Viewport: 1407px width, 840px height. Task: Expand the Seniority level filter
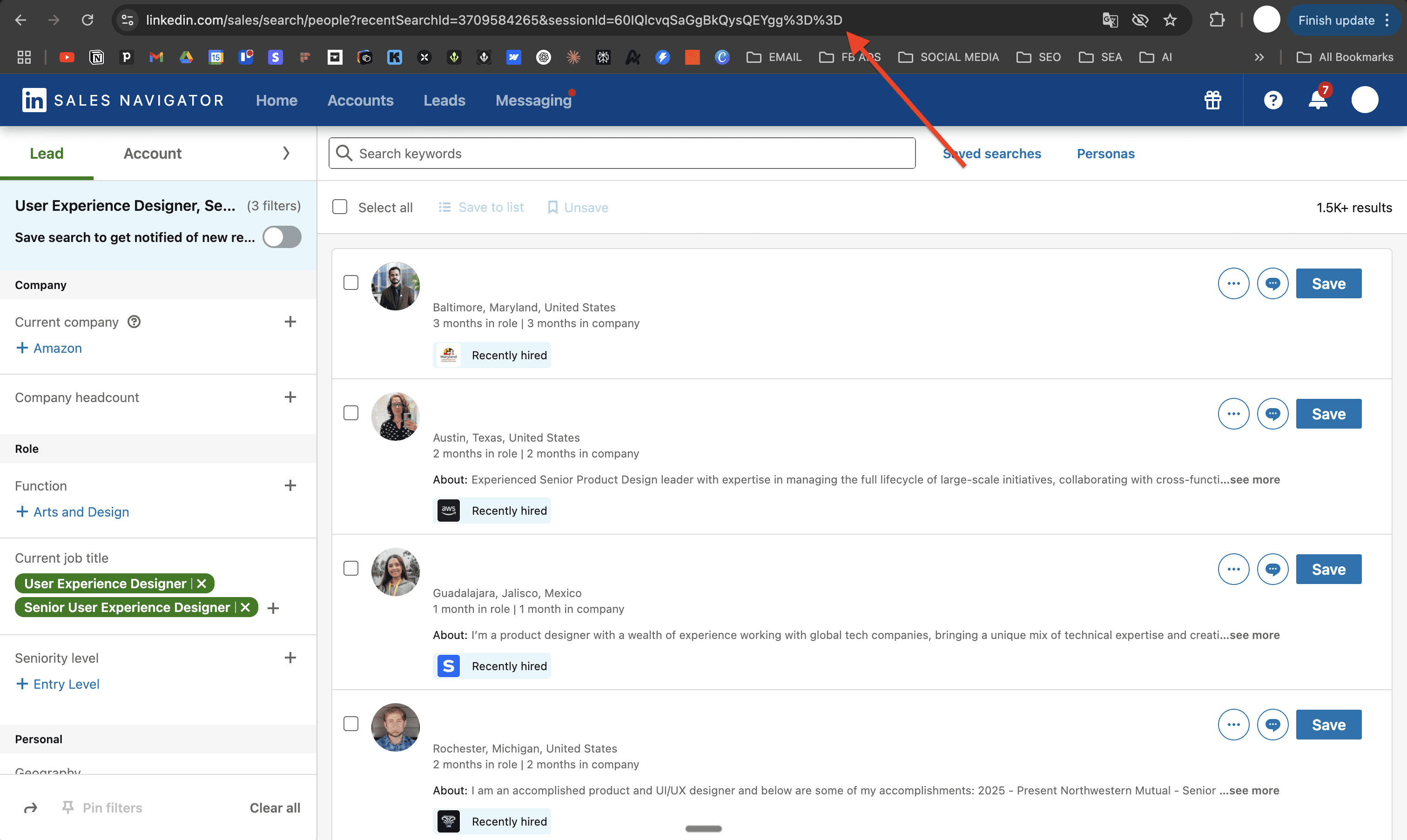(290, 658)
